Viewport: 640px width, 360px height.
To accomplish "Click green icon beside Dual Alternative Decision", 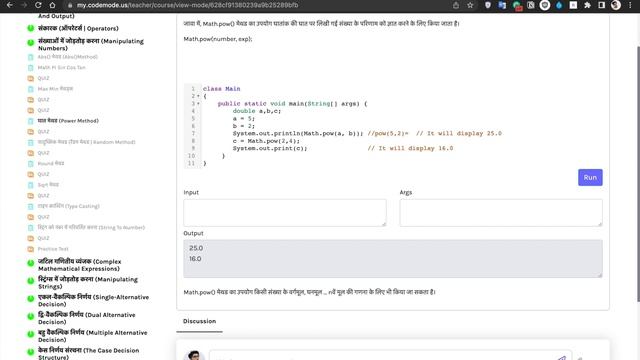I will (x=31, y=316).
